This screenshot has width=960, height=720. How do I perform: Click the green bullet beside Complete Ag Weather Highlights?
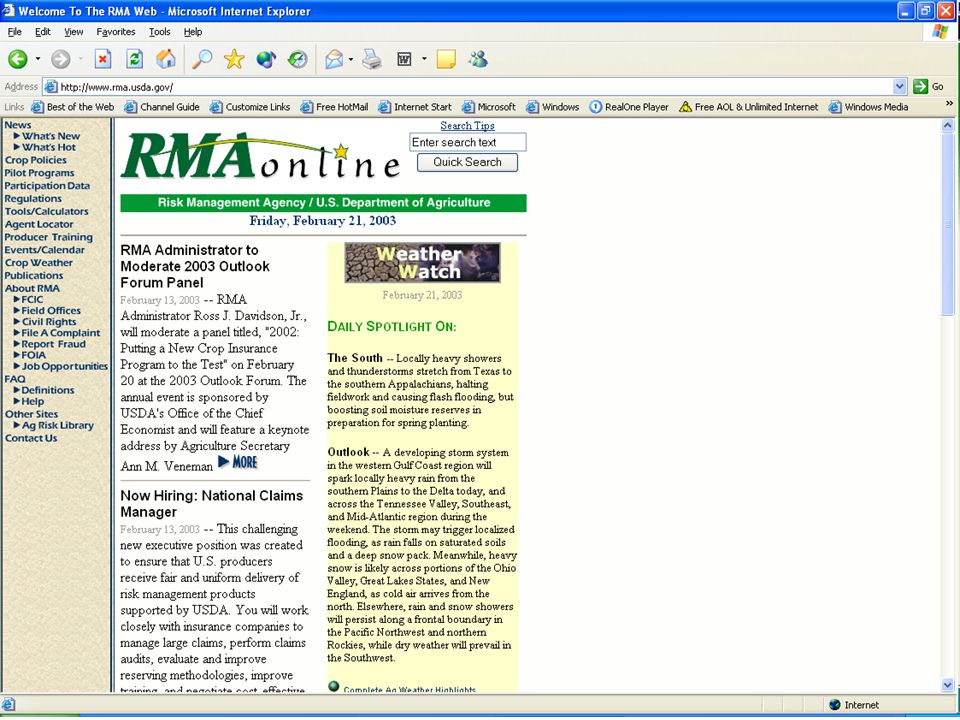coord(334,686)
